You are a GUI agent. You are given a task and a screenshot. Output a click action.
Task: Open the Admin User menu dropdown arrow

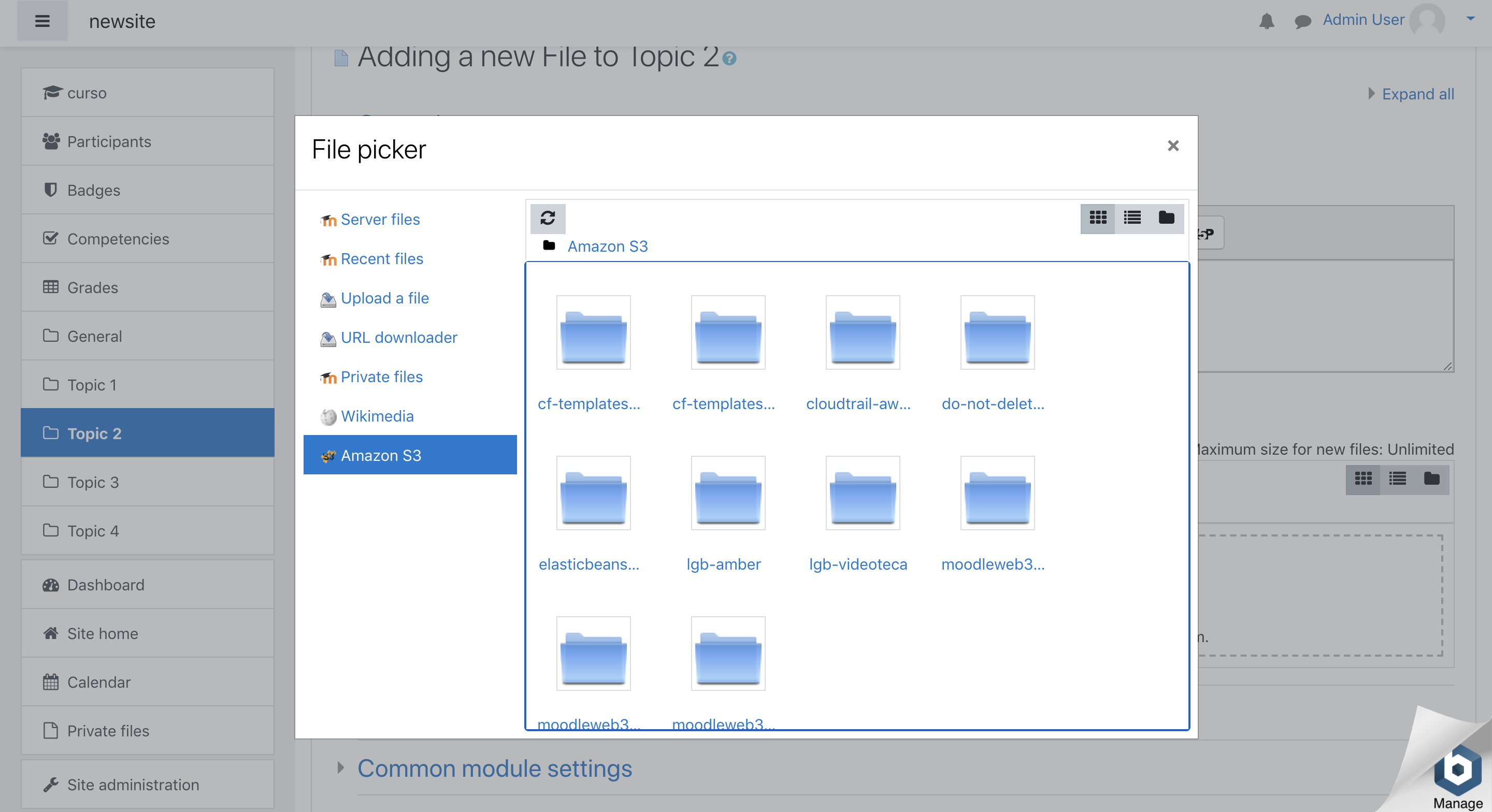click(x=1470, y=19)
